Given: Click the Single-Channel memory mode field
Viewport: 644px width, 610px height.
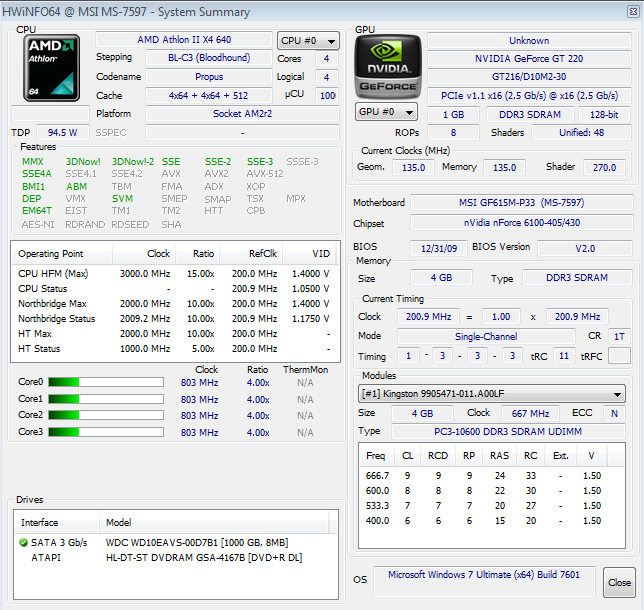Looking at the screenshot, I should (486, 336).
